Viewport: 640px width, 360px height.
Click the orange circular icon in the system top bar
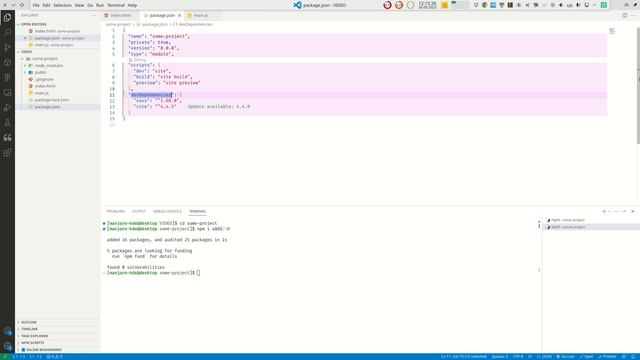(399, 5)
